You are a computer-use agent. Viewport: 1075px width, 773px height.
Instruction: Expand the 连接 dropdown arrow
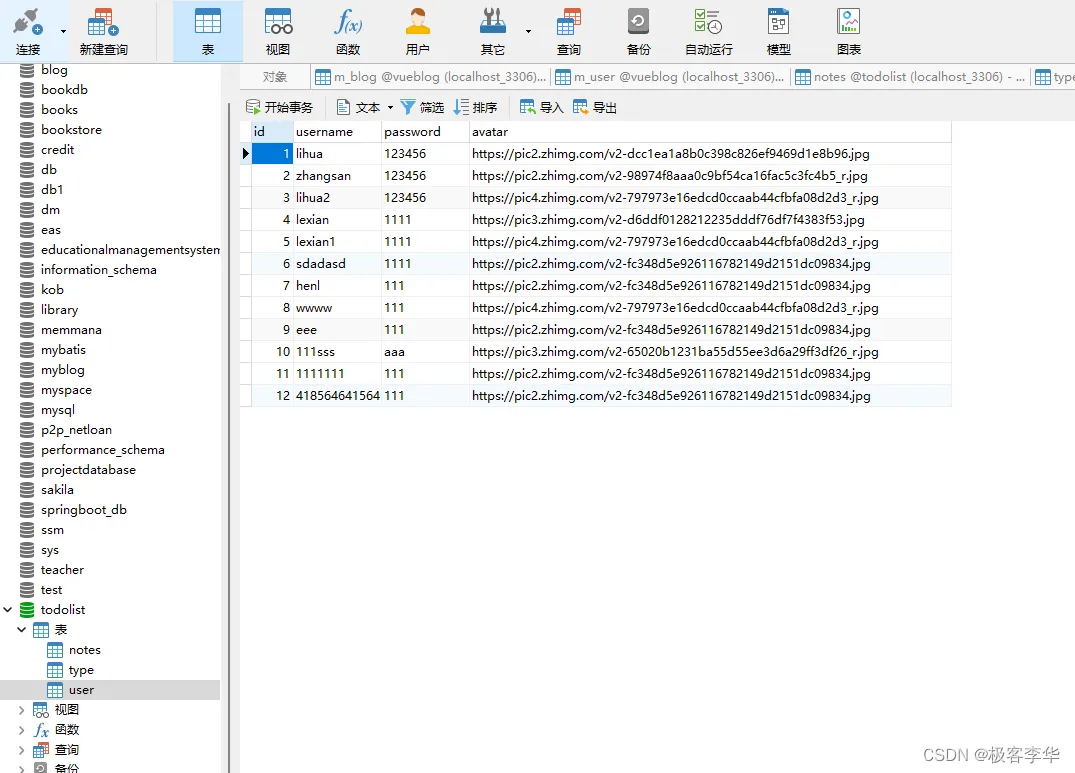(x=63, y=32)
